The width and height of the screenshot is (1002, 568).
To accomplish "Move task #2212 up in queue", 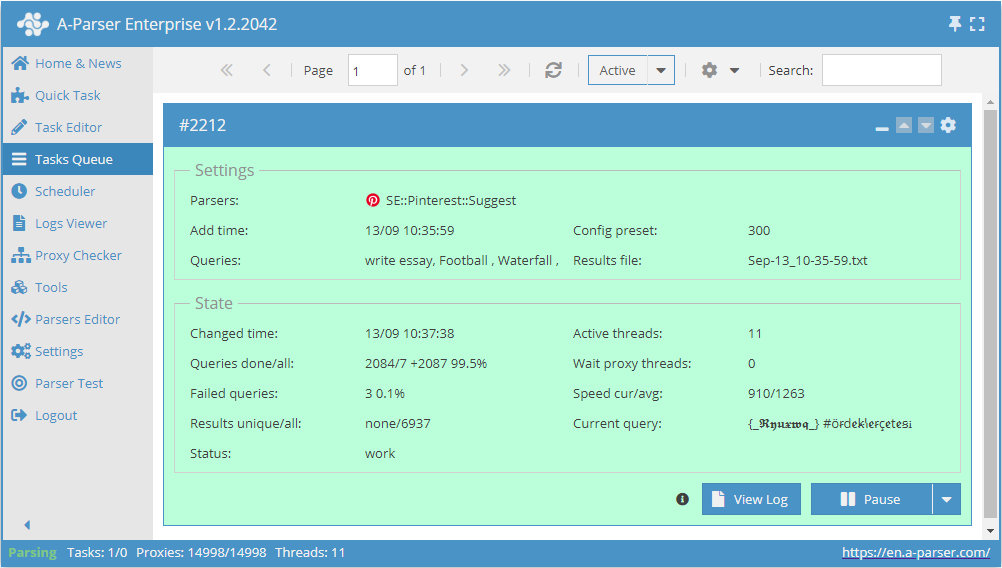I will pos(904,125).
